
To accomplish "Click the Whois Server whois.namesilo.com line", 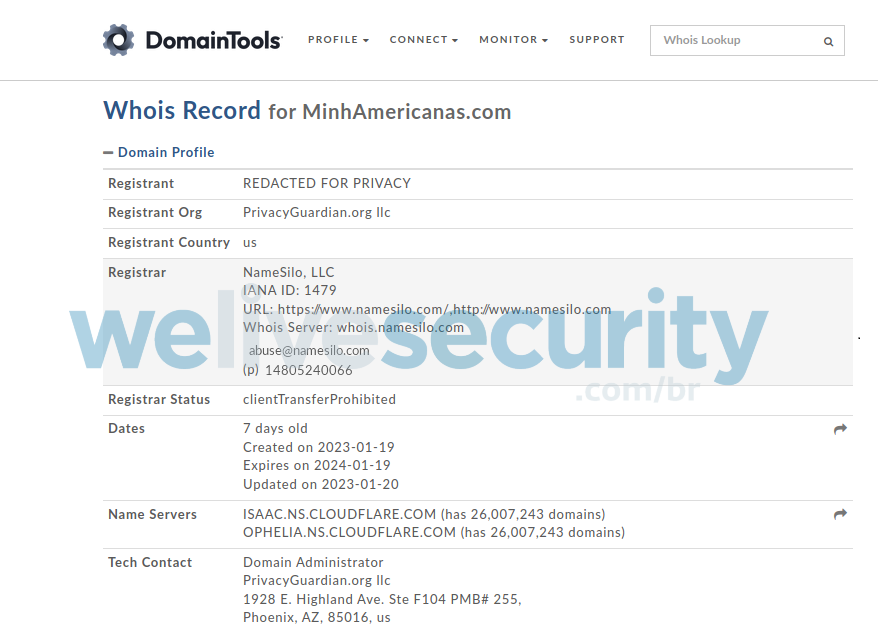I will 353,328.
